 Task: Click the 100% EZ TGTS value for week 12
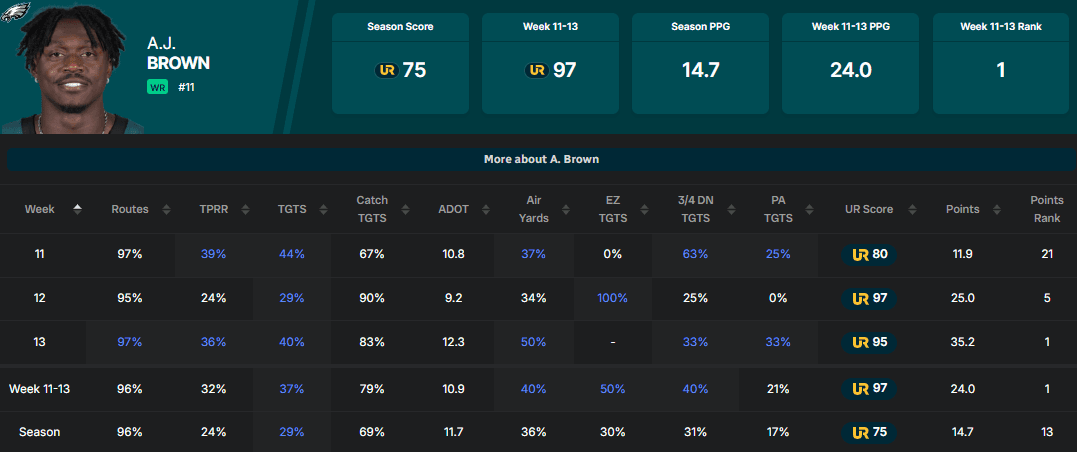coord(612,298)
